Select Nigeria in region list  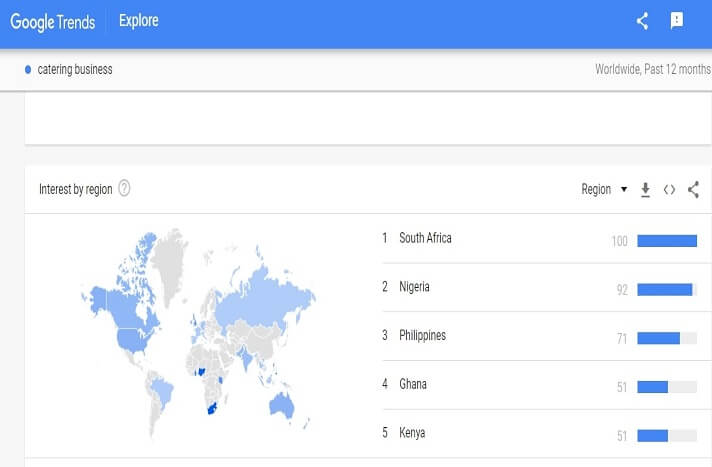tap(414, 287)
